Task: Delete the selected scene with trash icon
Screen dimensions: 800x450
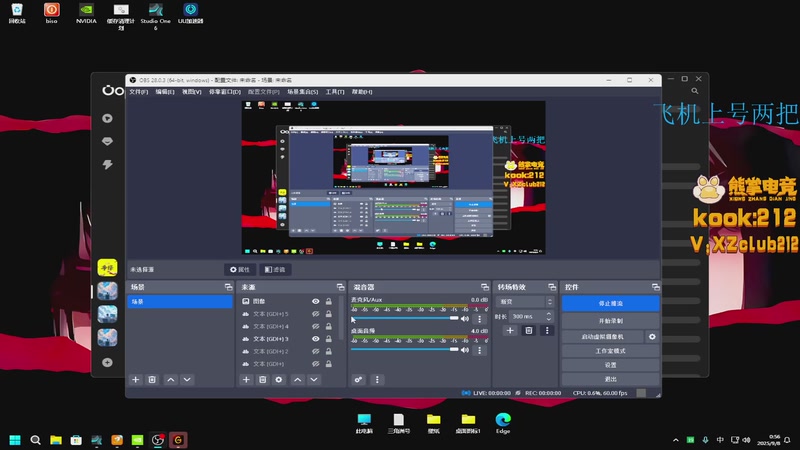Action: point(152,380)
